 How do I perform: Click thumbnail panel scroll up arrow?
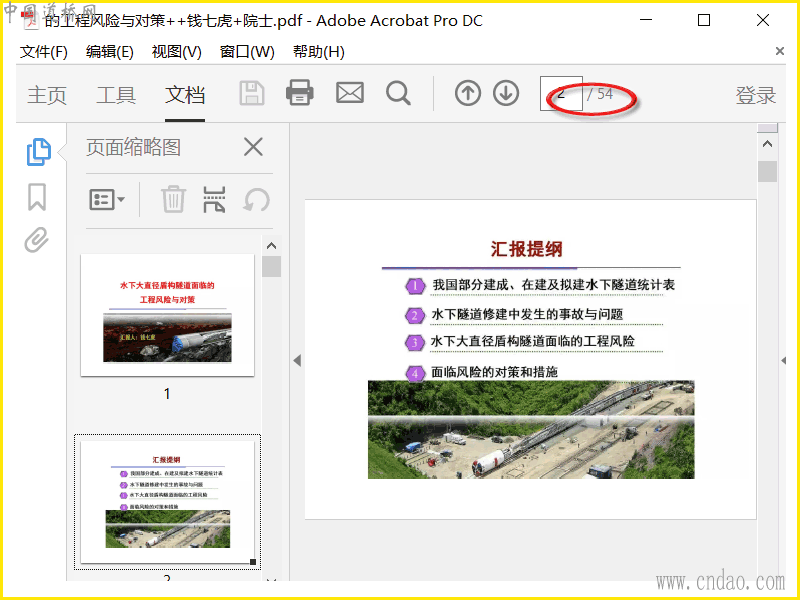coord(271,246)
